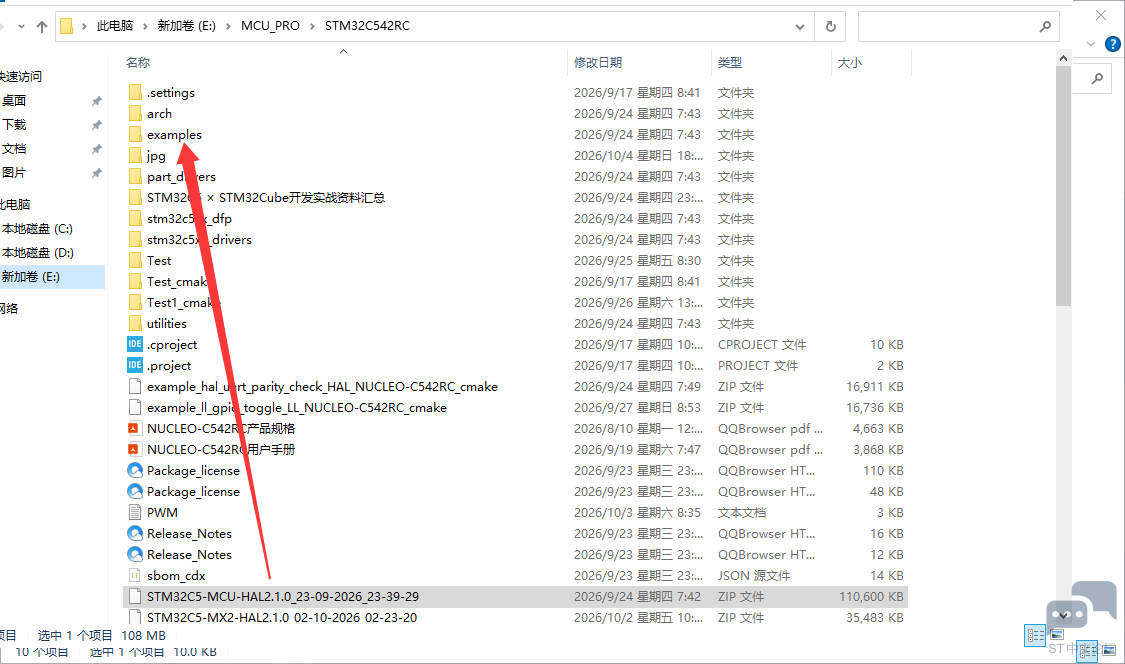Select the jpg folder icon
The width and height of the screenshot is (1125, 664).
(135, 155)
